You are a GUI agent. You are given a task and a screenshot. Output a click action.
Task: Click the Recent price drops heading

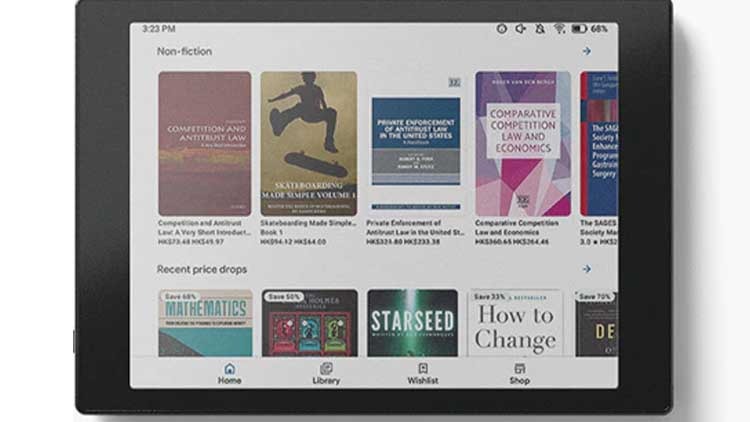201,269
